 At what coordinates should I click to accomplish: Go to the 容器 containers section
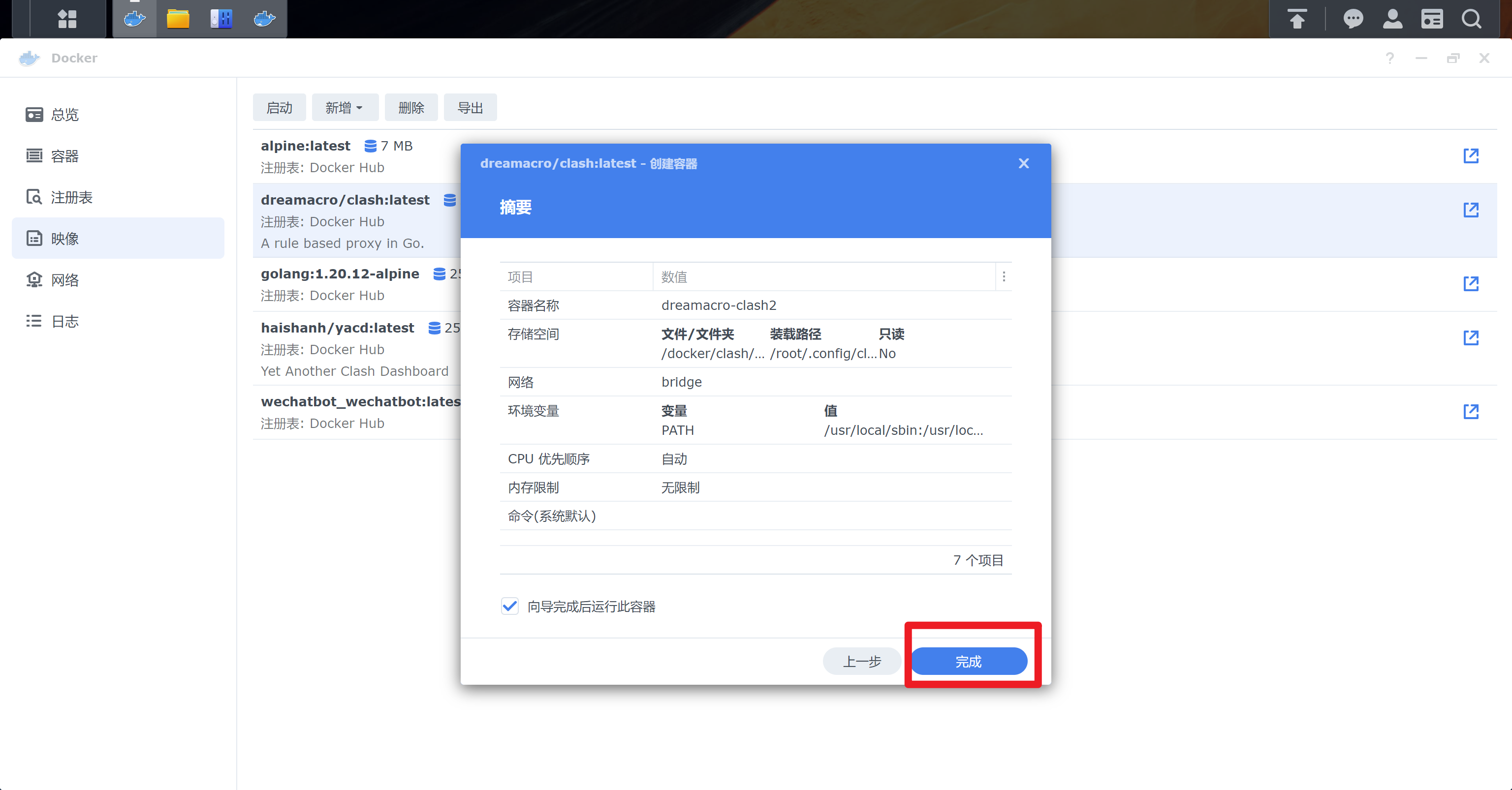pyautogui.click(x=118, y=156)
